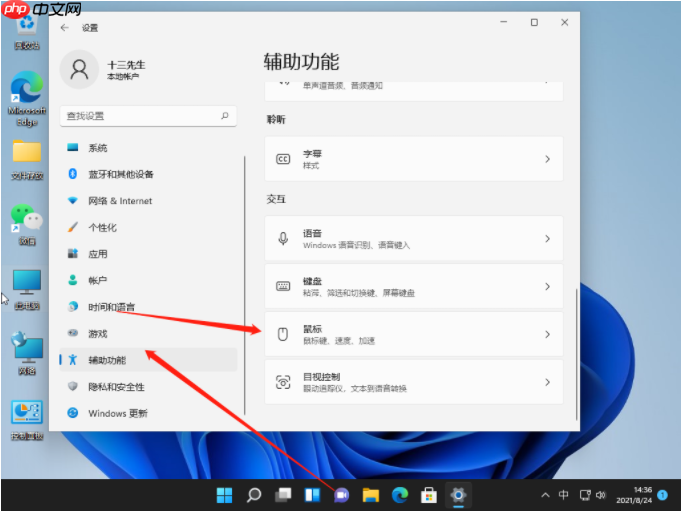Image resolution: width=682 pixels, height=512 pixels.
Task: Open the Chat app on taskbar
Action: click(341, 495)
